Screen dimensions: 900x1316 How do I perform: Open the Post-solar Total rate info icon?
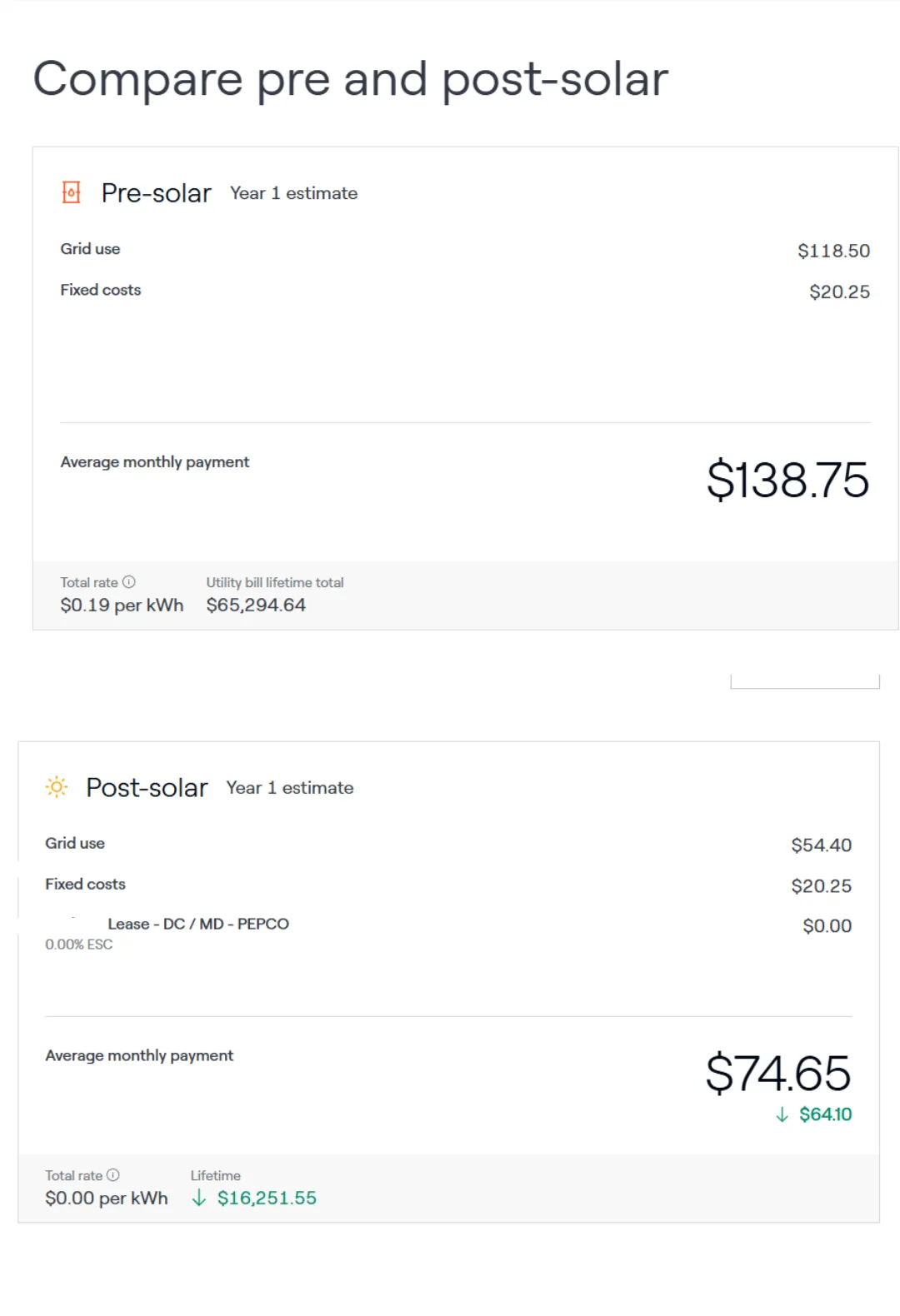point(113,1175)
